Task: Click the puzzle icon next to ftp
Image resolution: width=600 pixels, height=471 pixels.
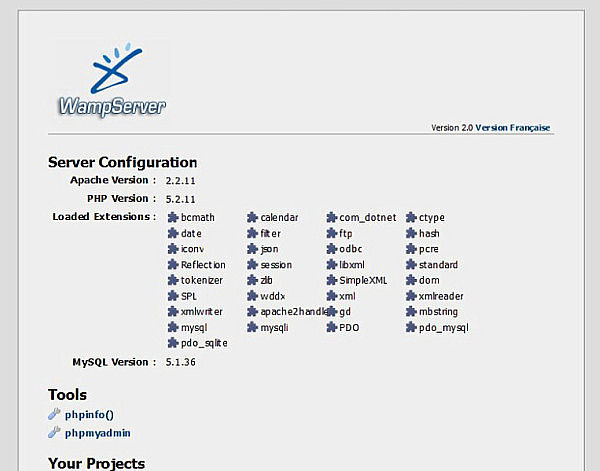Action: 331,233
